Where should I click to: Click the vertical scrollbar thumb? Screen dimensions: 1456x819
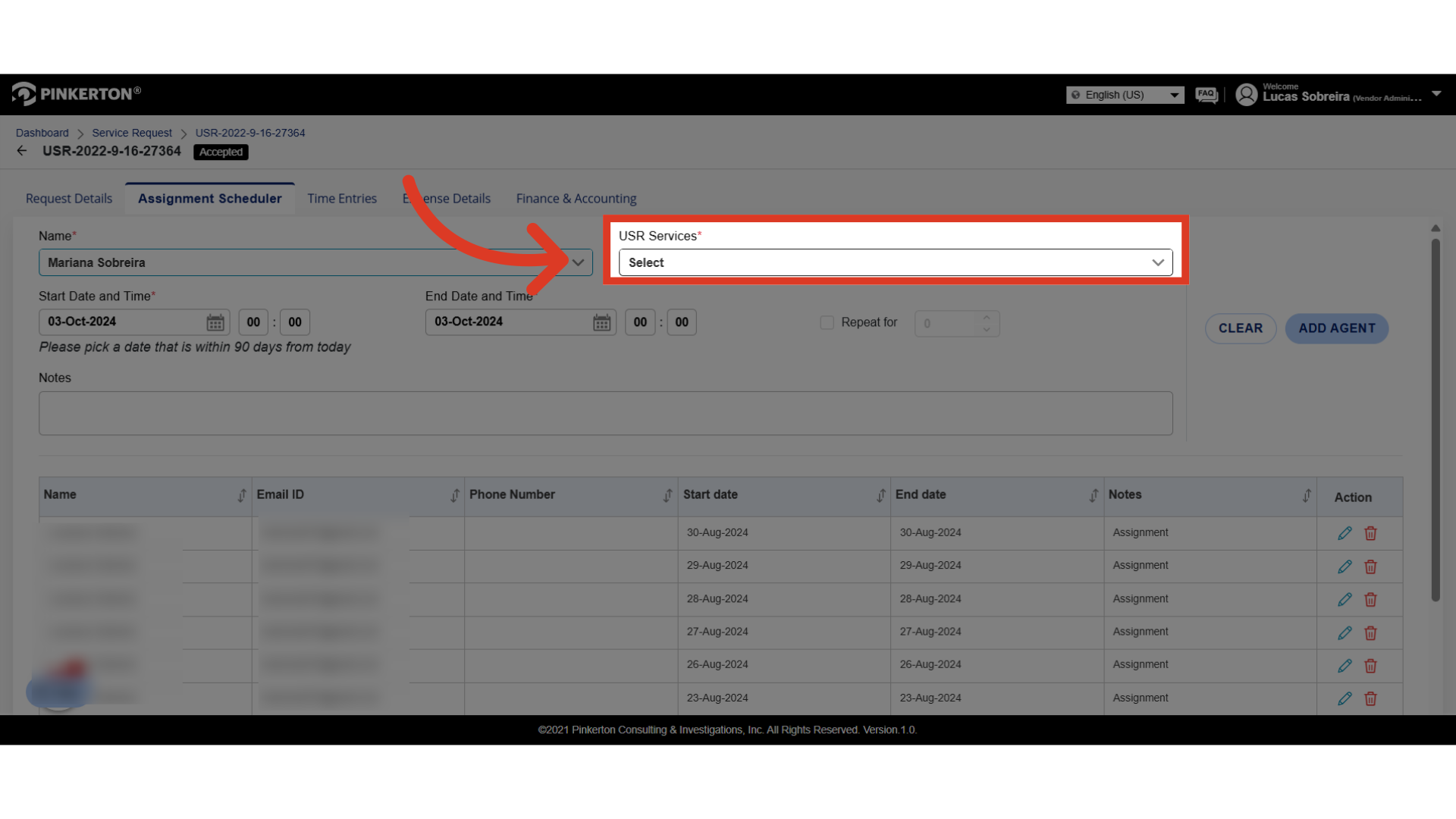pyautogui.click(x=1436, y=421)
